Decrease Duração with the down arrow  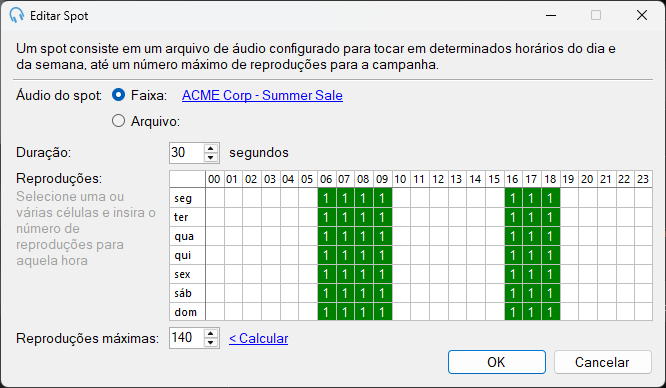(x=211, y=157)
